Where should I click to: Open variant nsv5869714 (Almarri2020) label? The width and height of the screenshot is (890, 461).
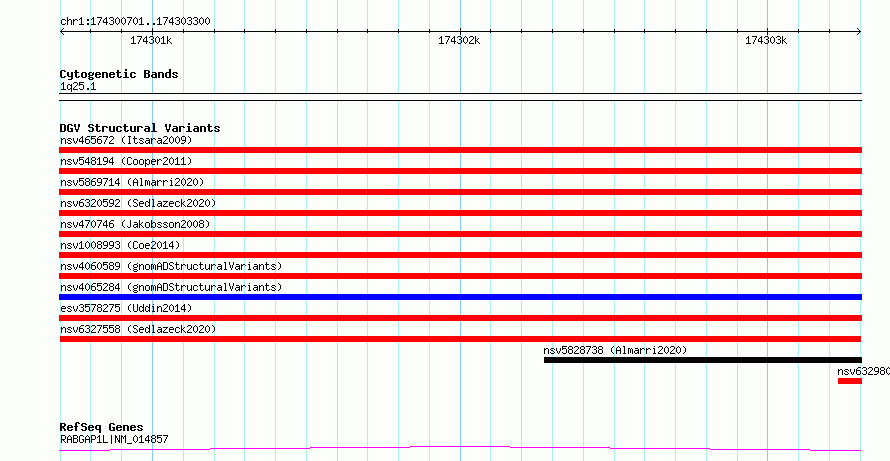(132, 182)
